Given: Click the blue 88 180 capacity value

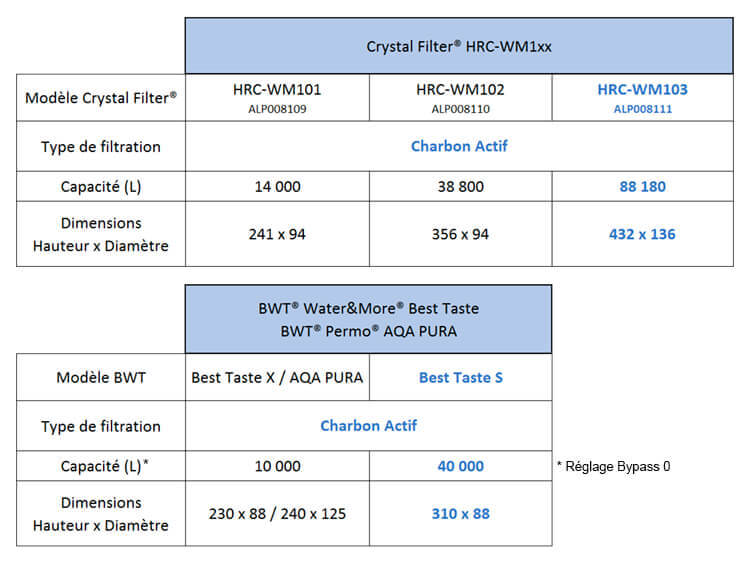Looking at the screenshot, I should (642, 186).
